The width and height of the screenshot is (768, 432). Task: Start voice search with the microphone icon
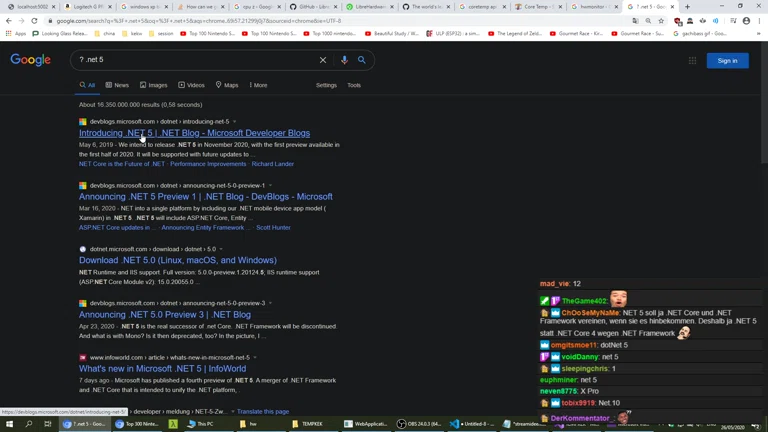click(x=344, y=60)
